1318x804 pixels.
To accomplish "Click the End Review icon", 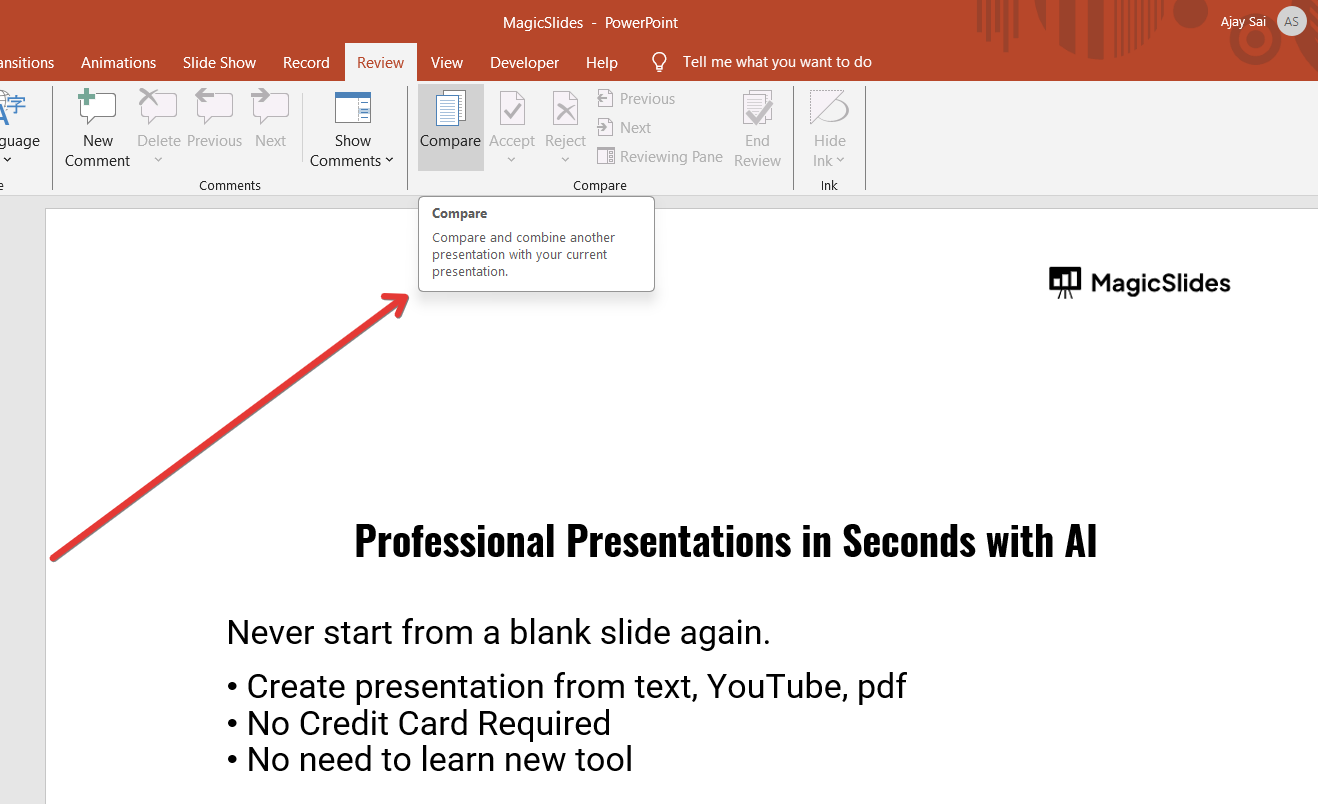I will coord(757,108).
